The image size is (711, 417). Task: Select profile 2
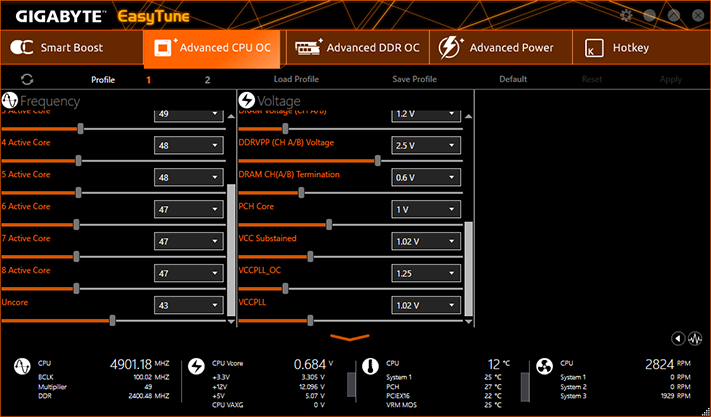[x=207, y=80]
